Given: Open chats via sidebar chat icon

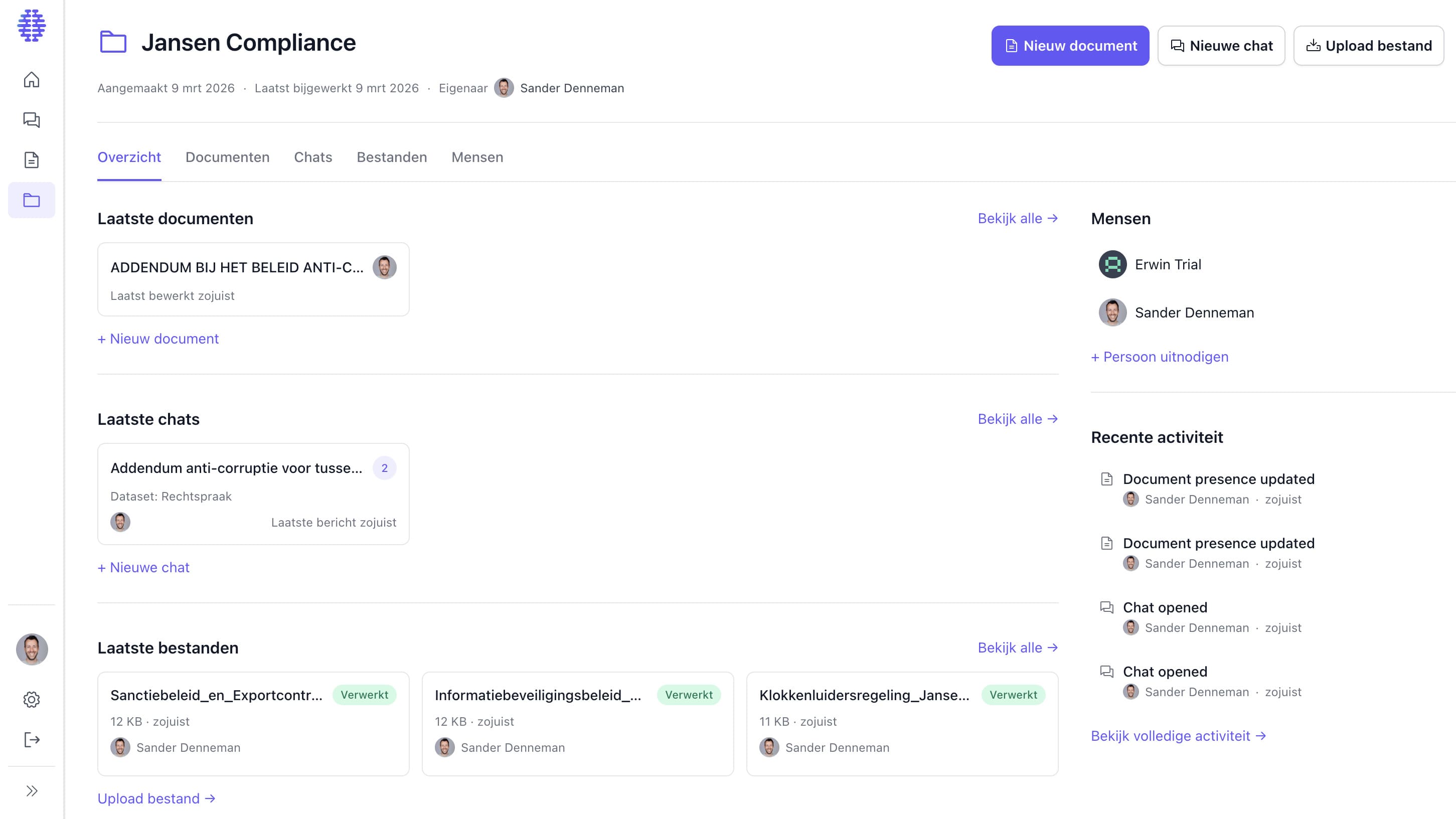Looking at the screenshot, I should pyautogui.click(x=32, y=120).
